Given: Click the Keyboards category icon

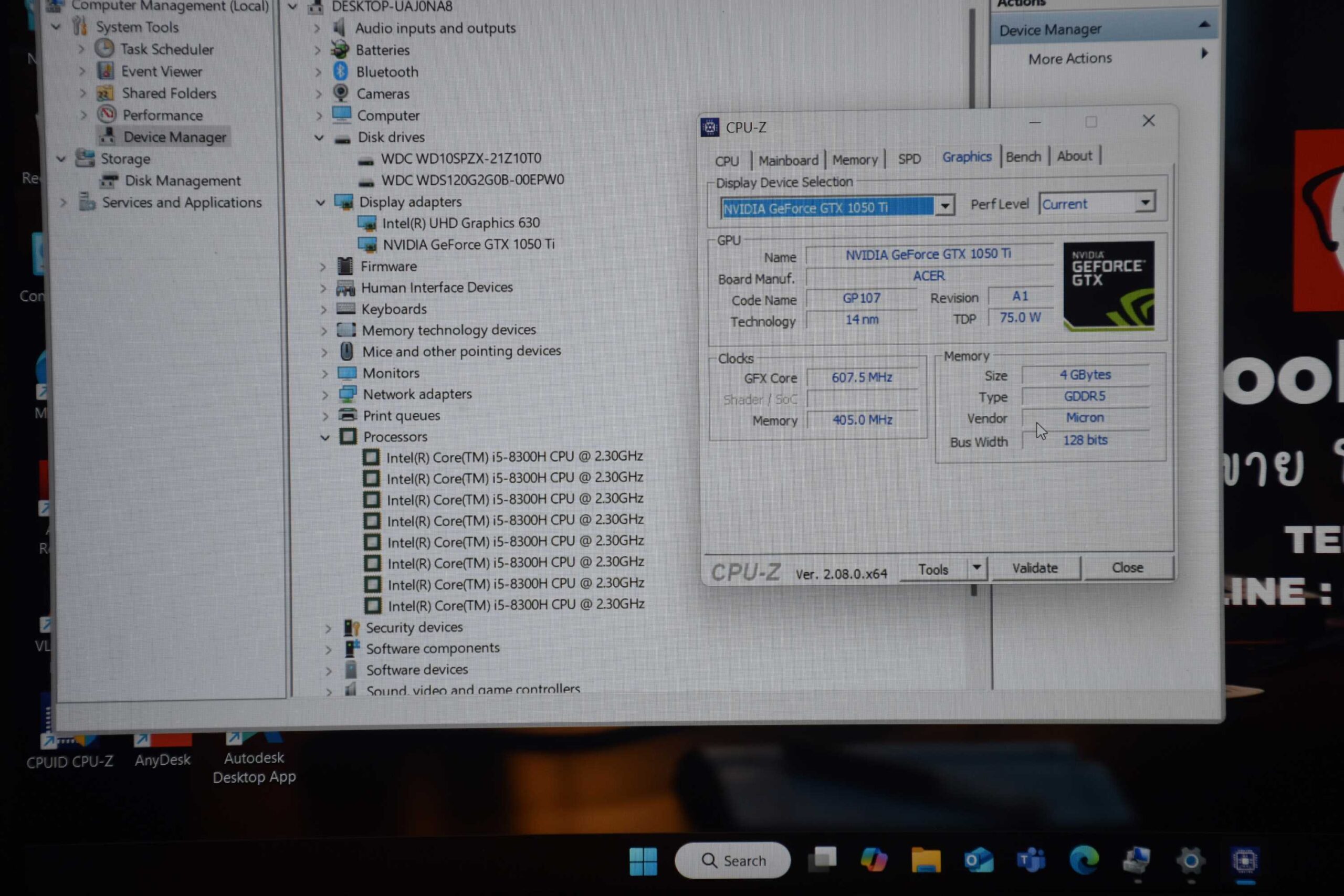Looking at the screenshot, I should pos(346,309).
